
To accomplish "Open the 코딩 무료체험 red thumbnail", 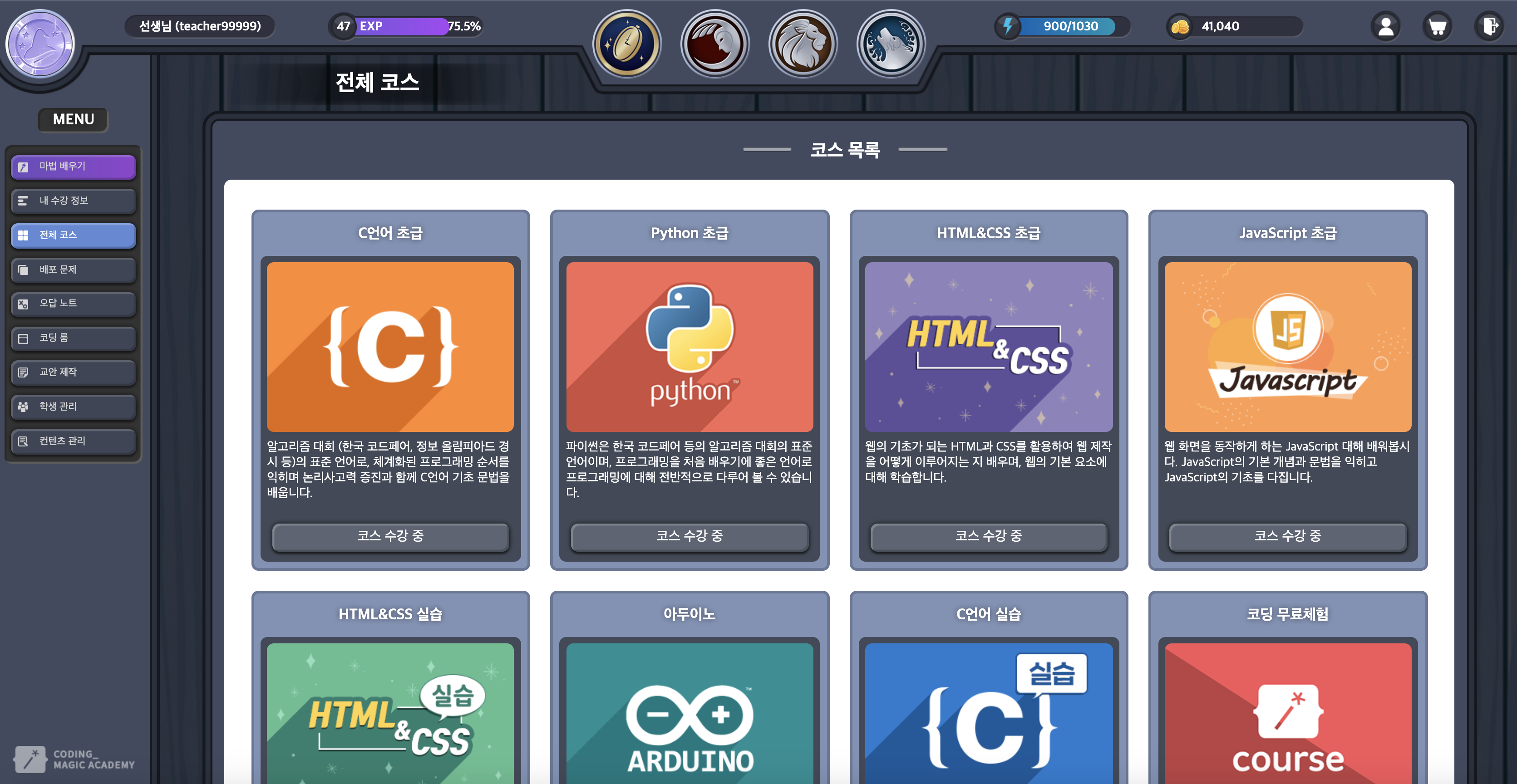I will click(1288, 713).
